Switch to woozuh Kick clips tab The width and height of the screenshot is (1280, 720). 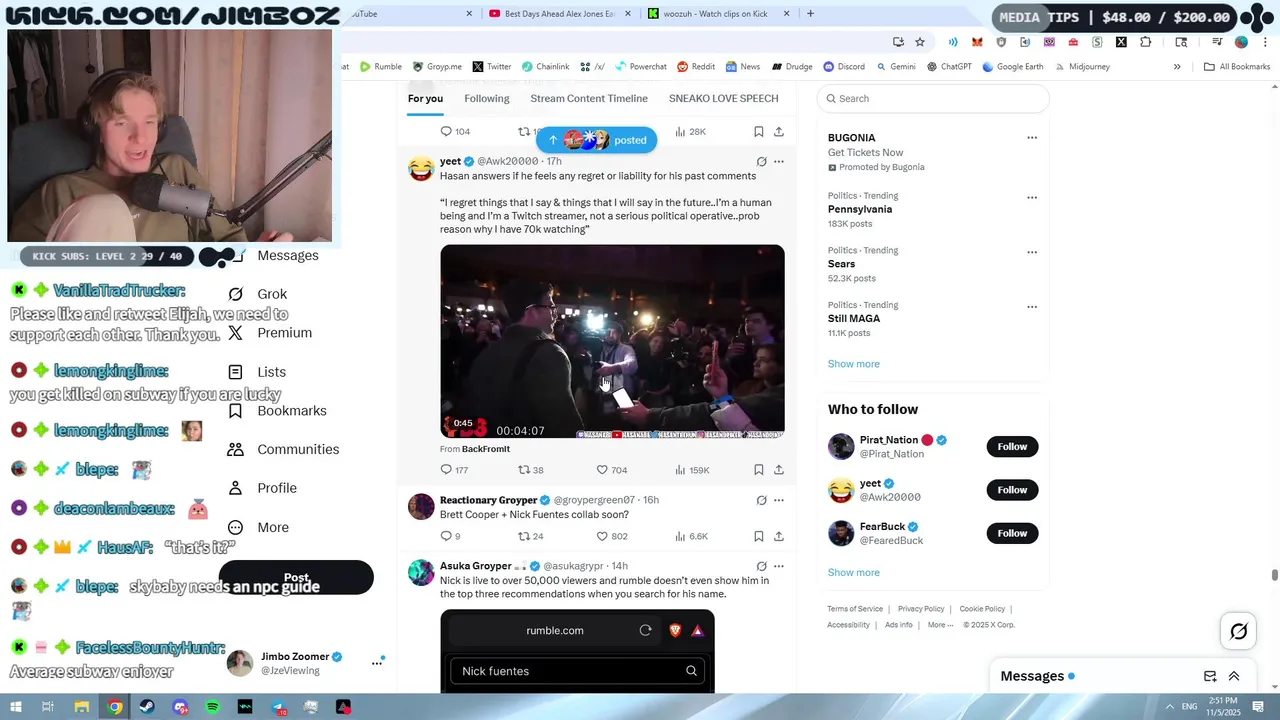pos(718,14)
